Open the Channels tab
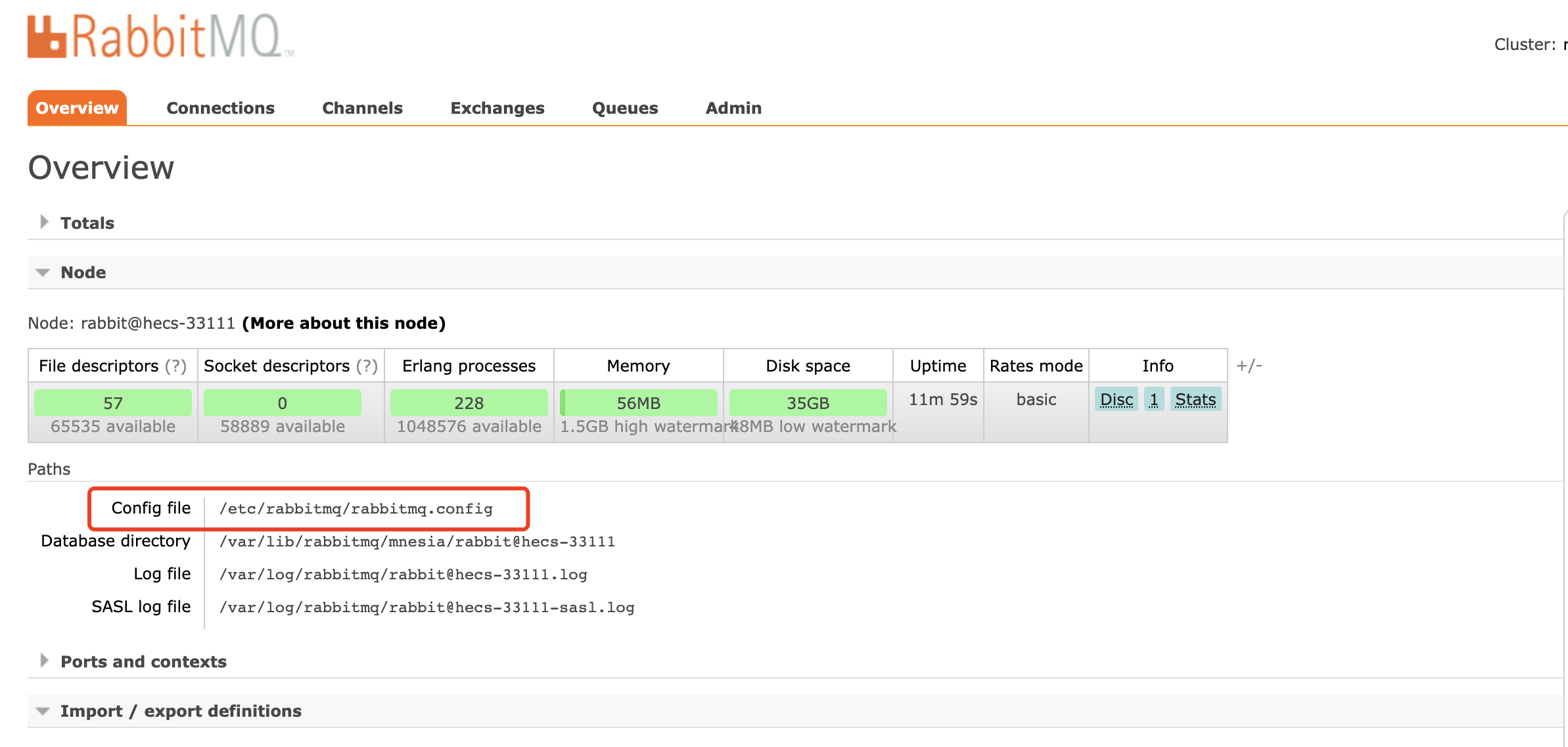This screenshot has width=1568, height=747. click(x=362, y=108)
